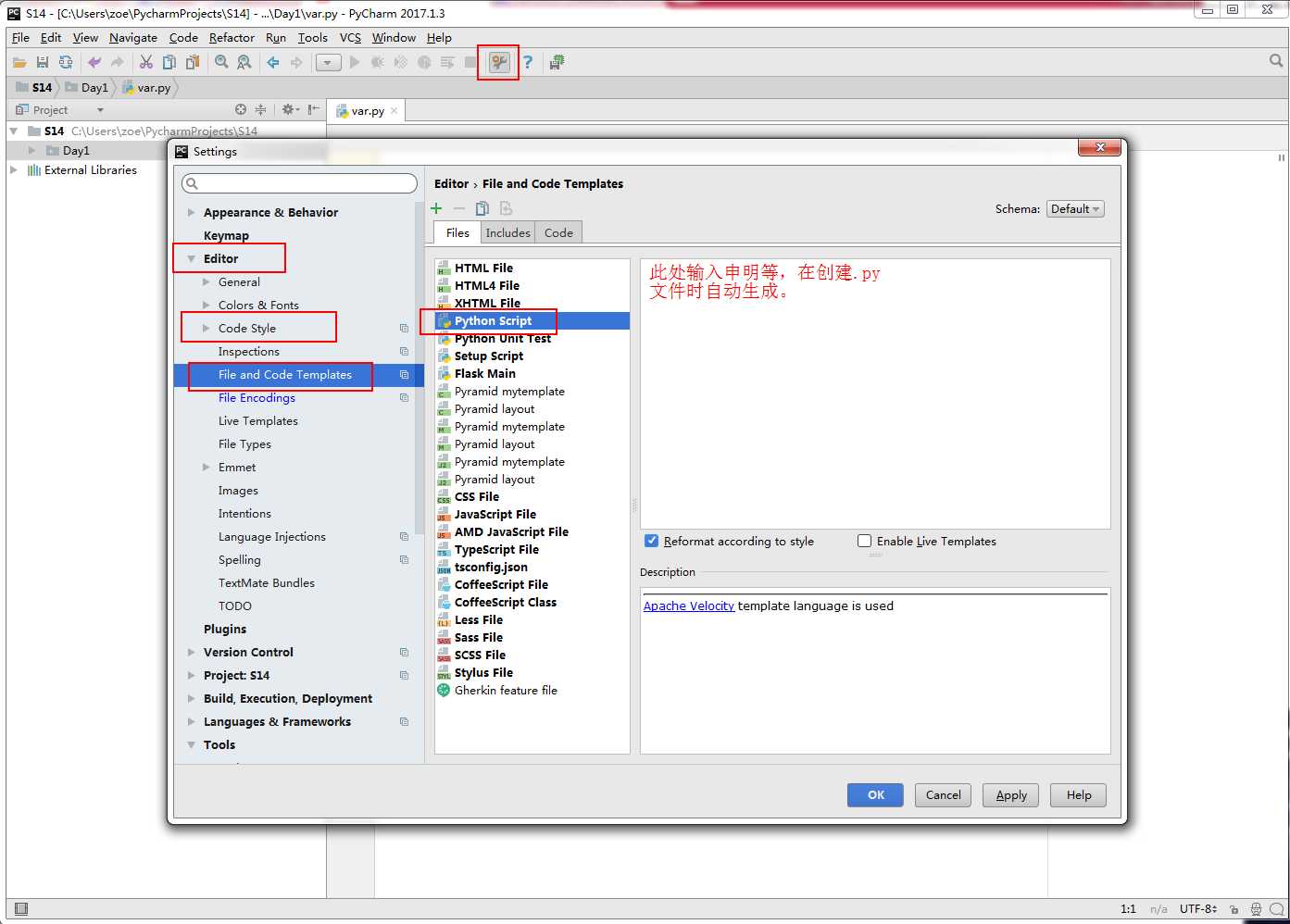1290x924 pixels.
Task: Expand External Libraries in the project tree
Action: 13,169
